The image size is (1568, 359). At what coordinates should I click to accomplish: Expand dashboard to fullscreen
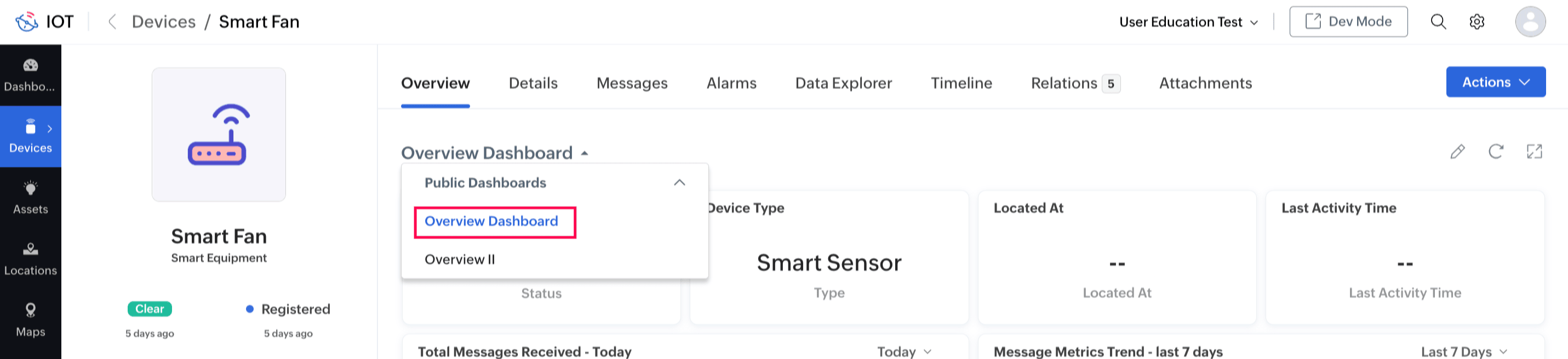(x=1534, y=152)
